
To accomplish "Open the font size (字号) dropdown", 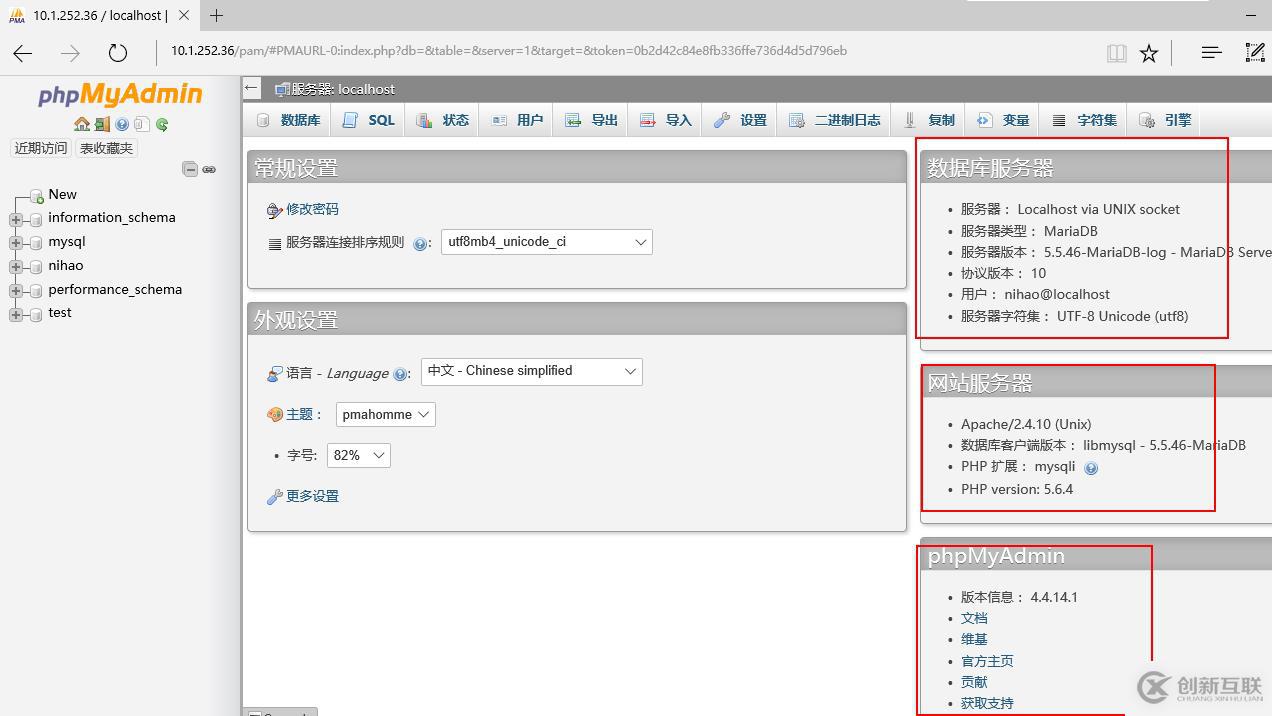I will [358, 455].
